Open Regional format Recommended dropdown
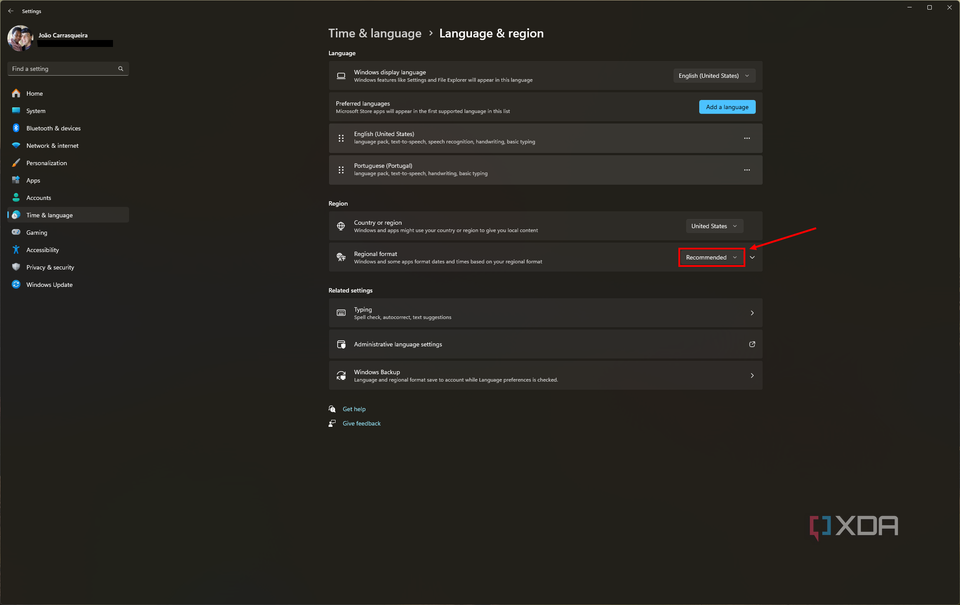This screenshot has height=605, width=960. [x=711, y=257]
